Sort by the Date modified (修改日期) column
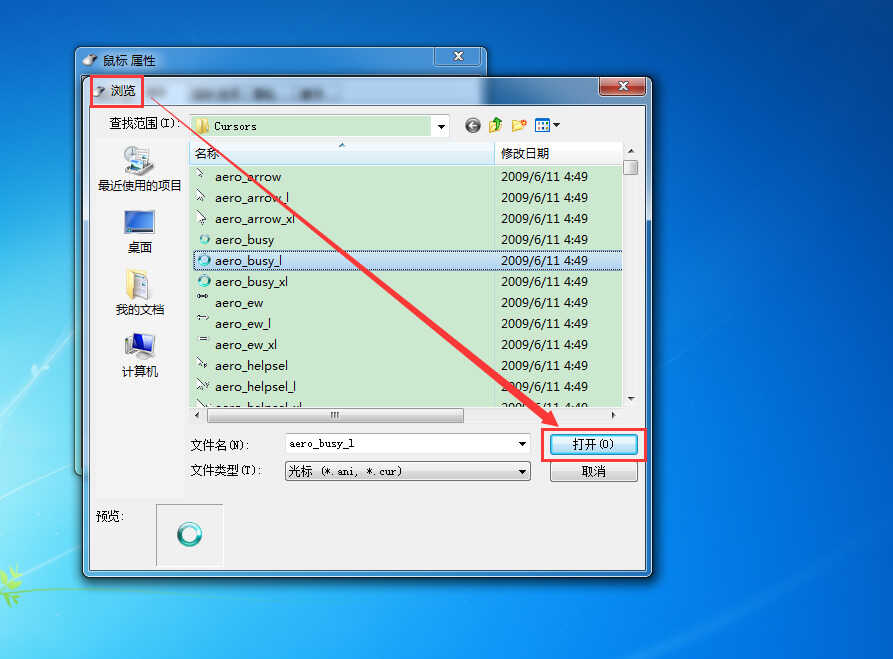Image resolution: width=893 pixels, height=659 pixels. click(558, 153)
